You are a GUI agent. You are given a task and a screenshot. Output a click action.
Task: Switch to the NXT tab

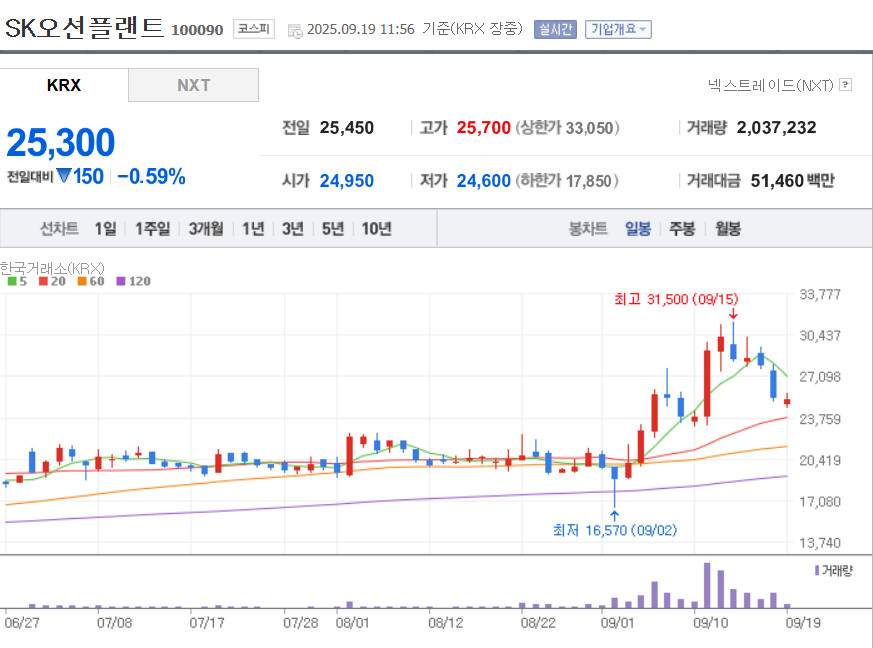coord(193,85)
